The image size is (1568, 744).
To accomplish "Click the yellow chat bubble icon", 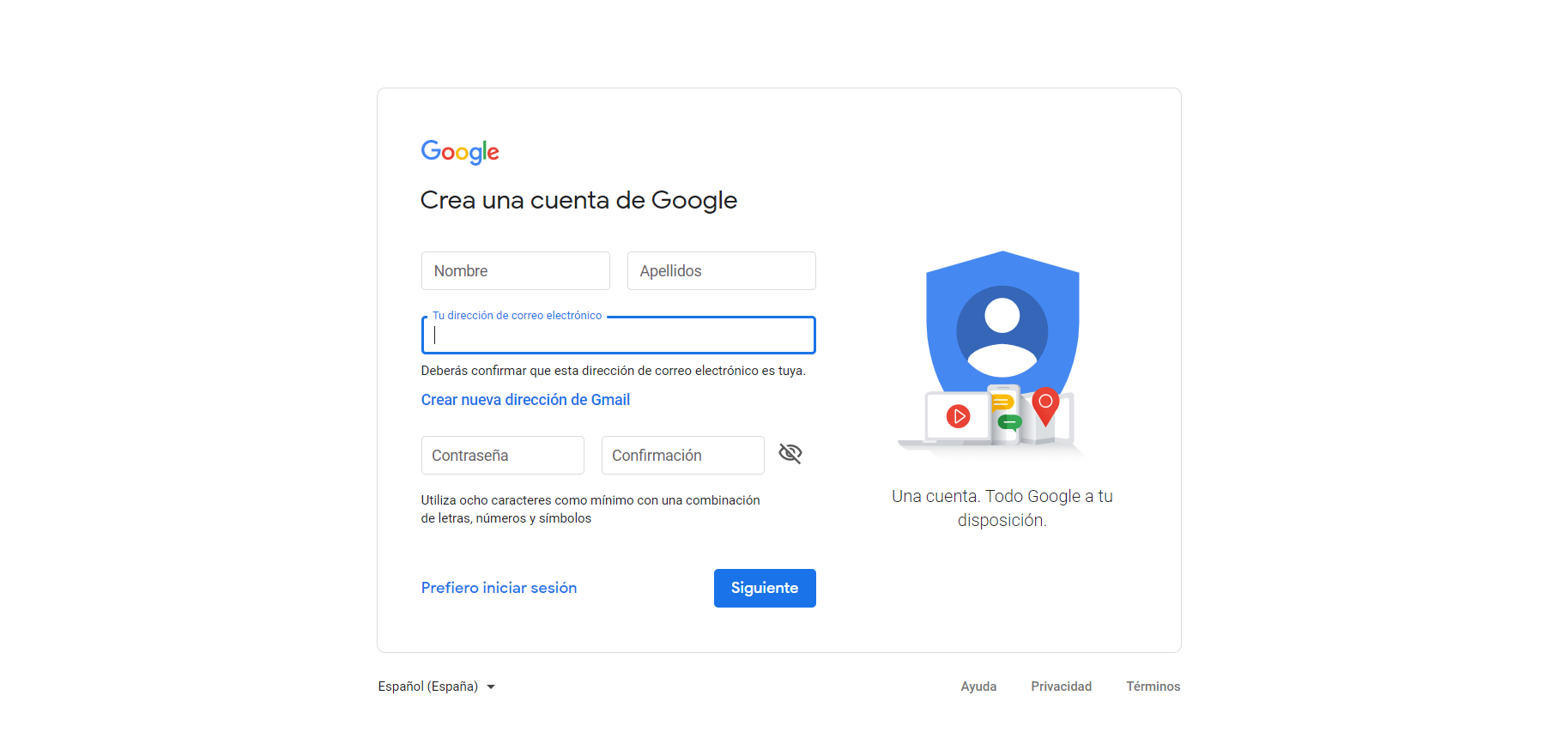I will coord(1002,402).
